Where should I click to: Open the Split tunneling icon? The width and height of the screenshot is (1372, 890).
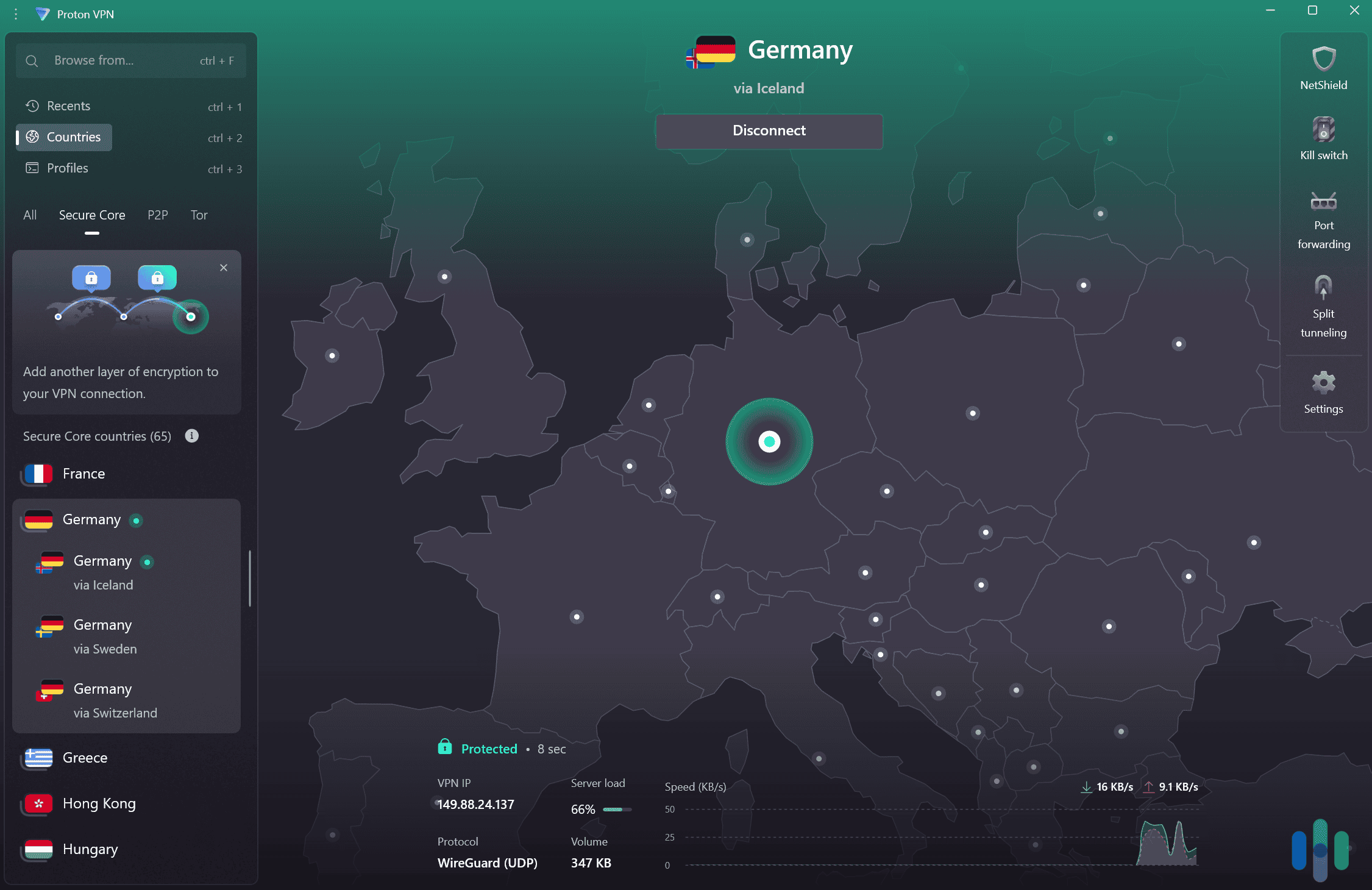[x=1323, y=287]
